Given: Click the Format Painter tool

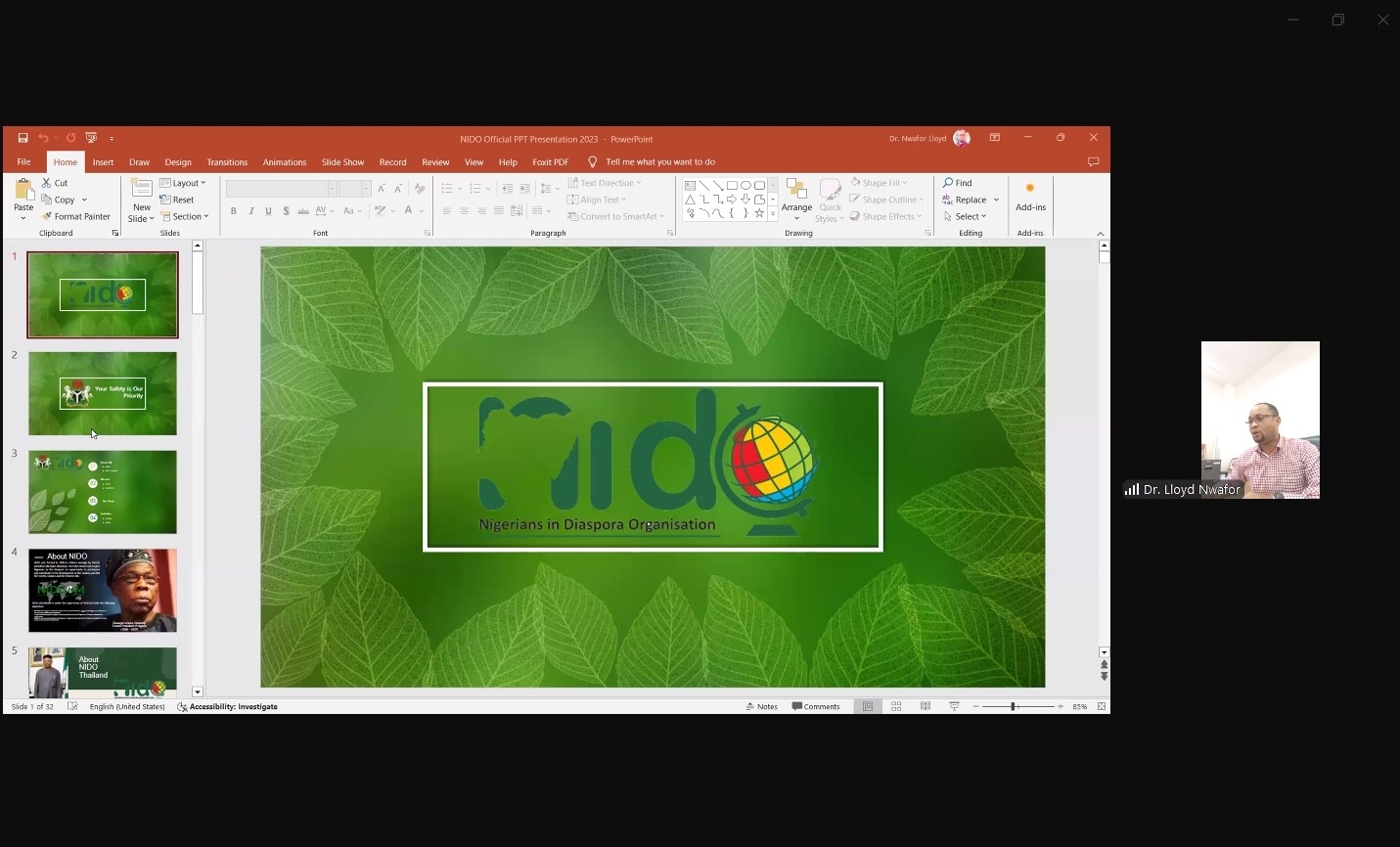Looking at the screenshot, I should [76, 216].
